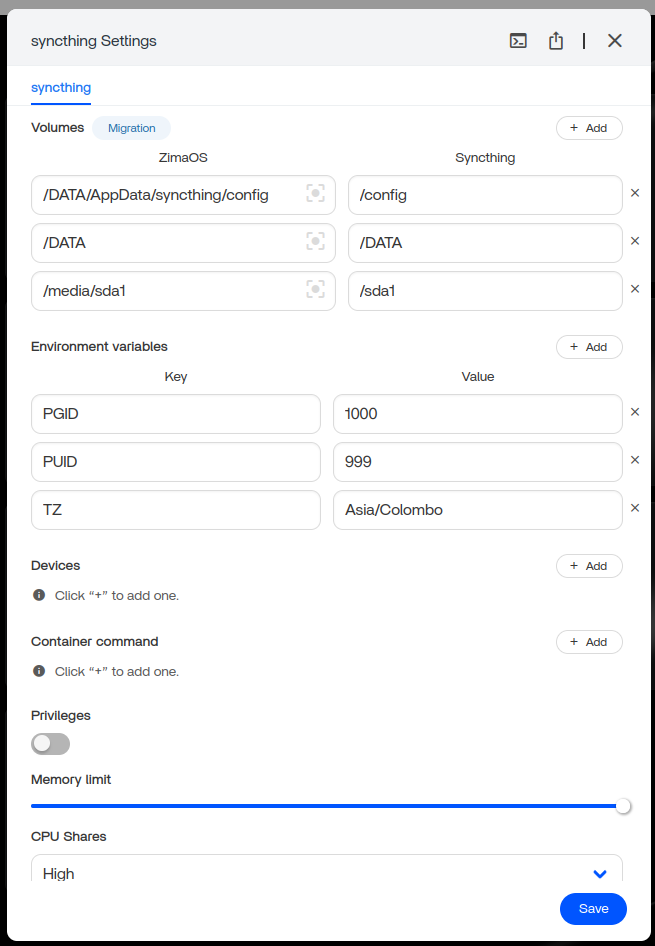The width and height of the screenshot is (655, 946).
Task: Click the Memory limit slider handle
Action: point(623,806)
